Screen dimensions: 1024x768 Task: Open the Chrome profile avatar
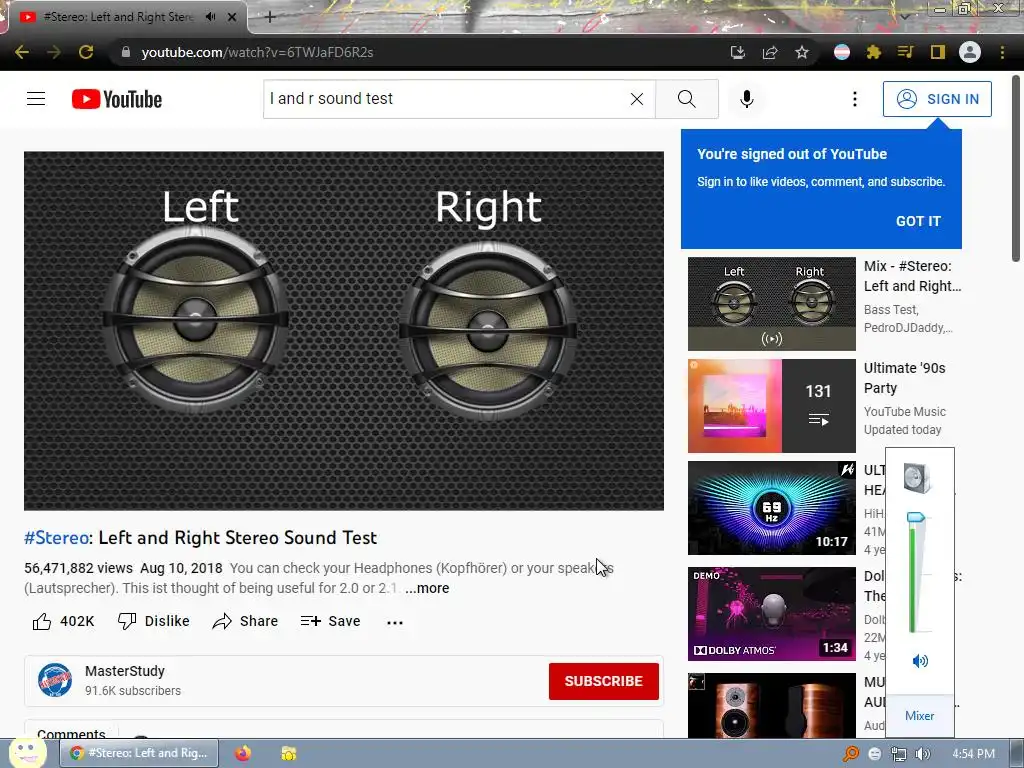[x=970, y=52]
